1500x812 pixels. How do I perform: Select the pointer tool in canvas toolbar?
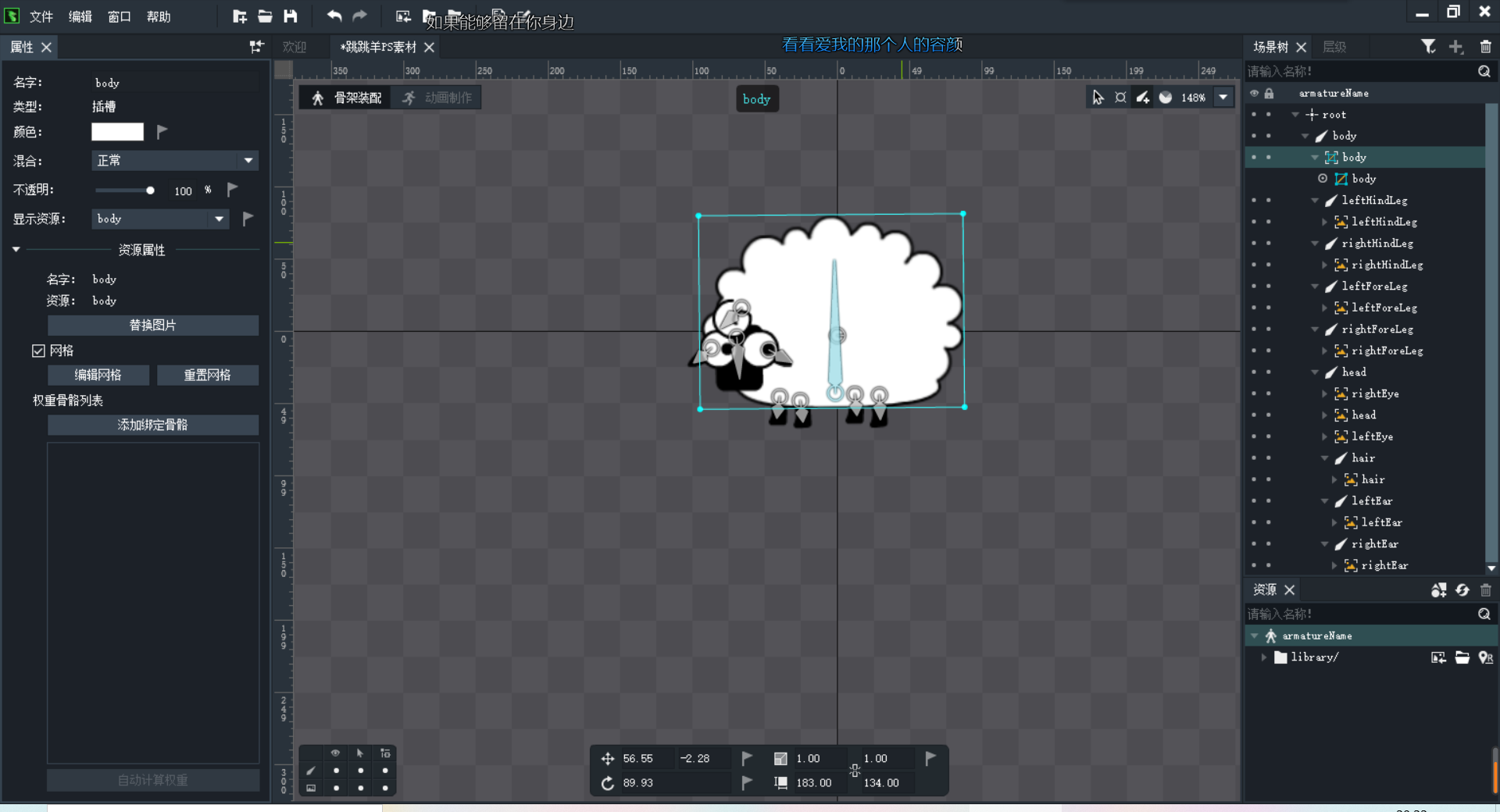pyautogui.click(x=1098, y=98)
